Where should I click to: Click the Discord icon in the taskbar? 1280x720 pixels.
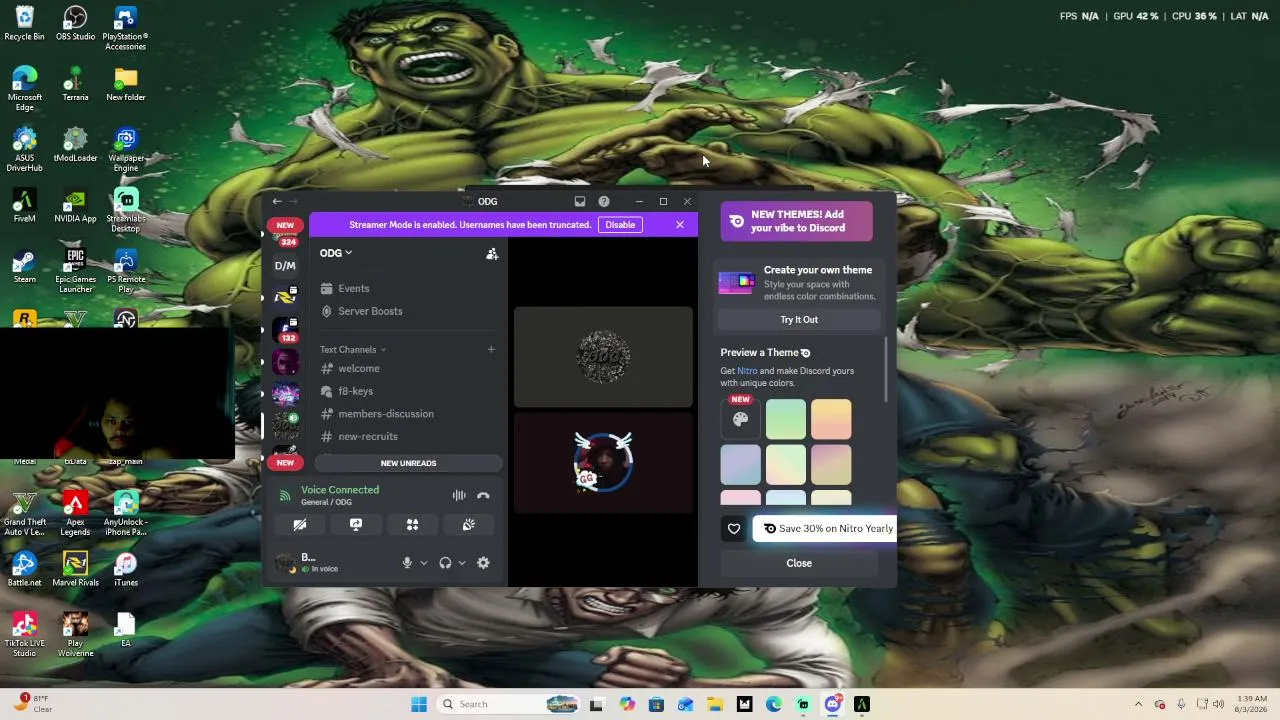(833, 704)
